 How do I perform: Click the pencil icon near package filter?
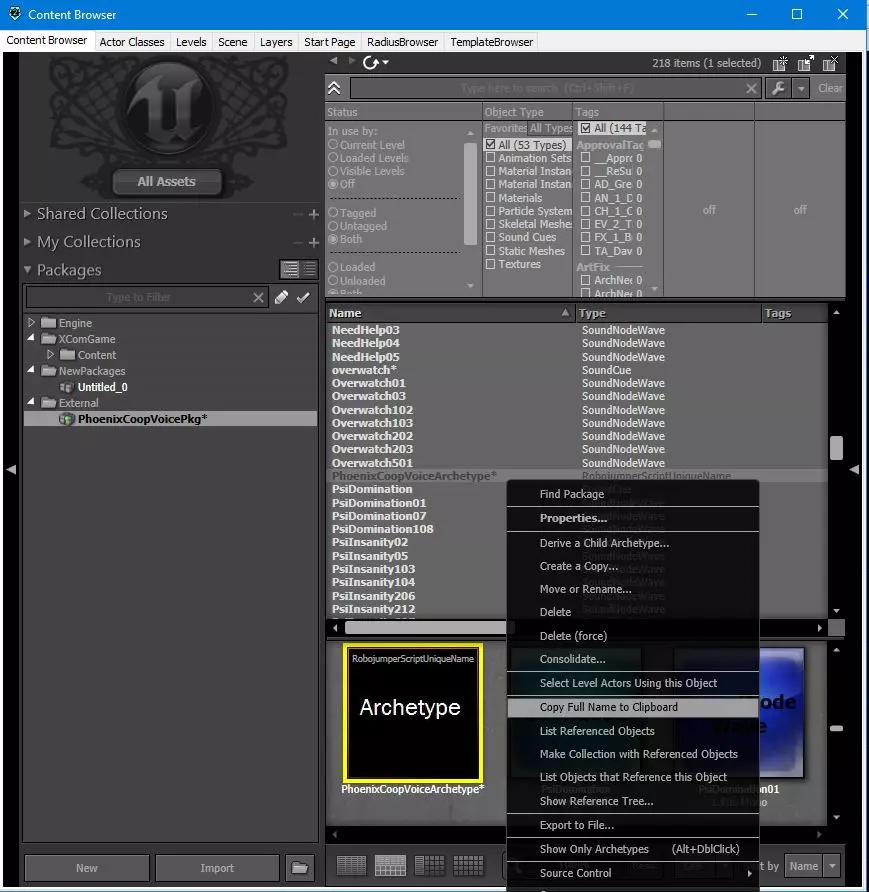(x=282, y=298)
